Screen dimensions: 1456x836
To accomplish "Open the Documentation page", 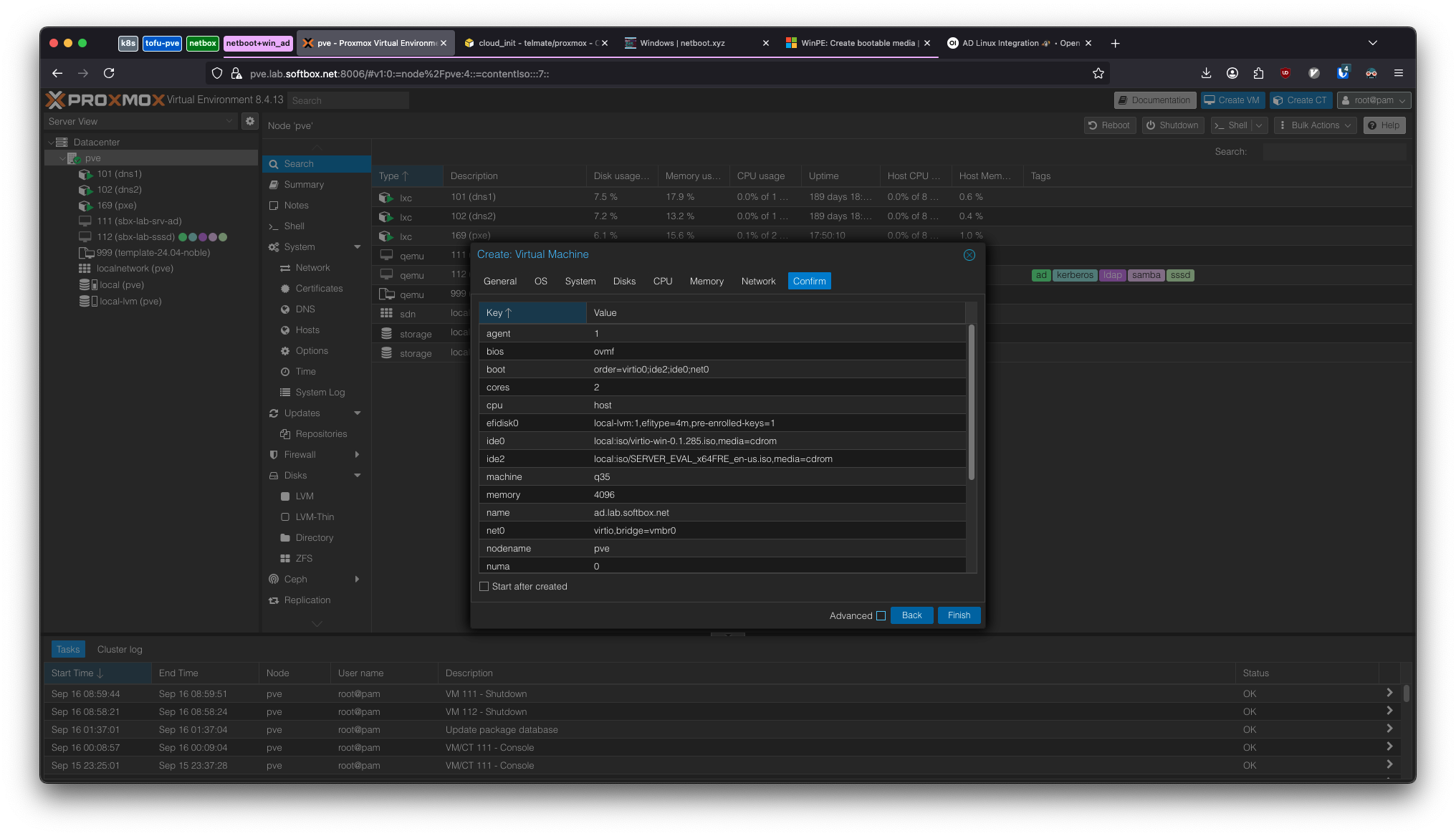I will pos(1154,100).
